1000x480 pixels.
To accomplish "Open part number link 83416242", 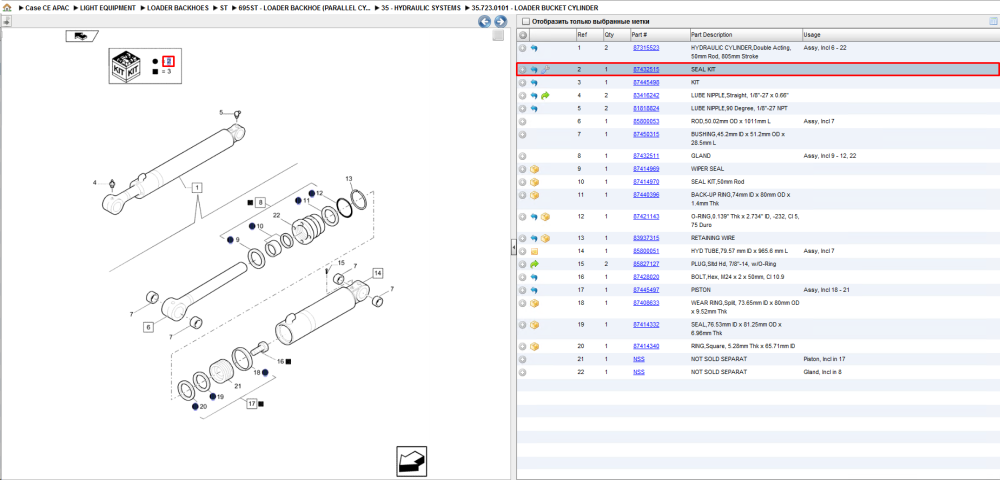I will (x=645, y=96).
